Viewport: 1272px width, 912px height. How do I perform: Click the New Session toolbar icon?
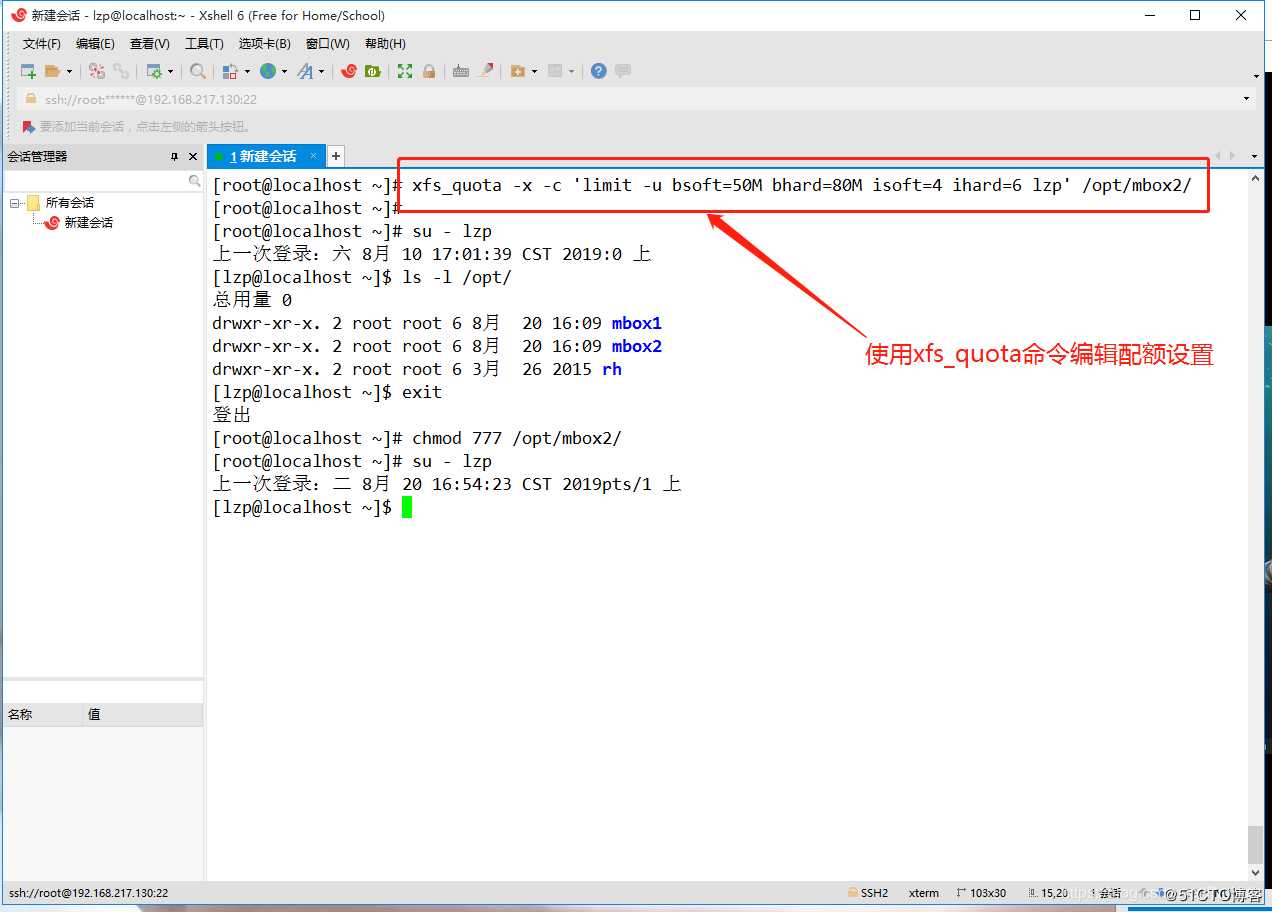click(x=28, y=71)
